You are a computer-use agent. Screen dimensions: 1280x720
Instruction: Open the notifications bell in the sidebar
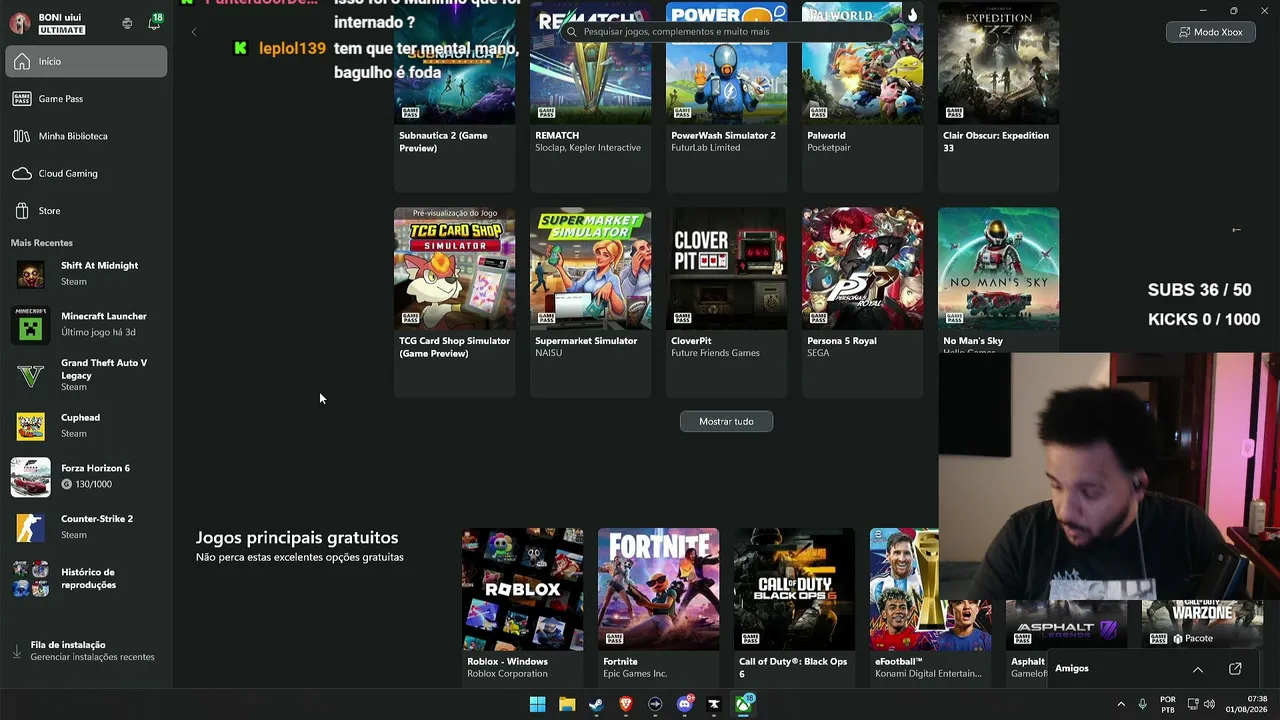[x=154, y=23]
